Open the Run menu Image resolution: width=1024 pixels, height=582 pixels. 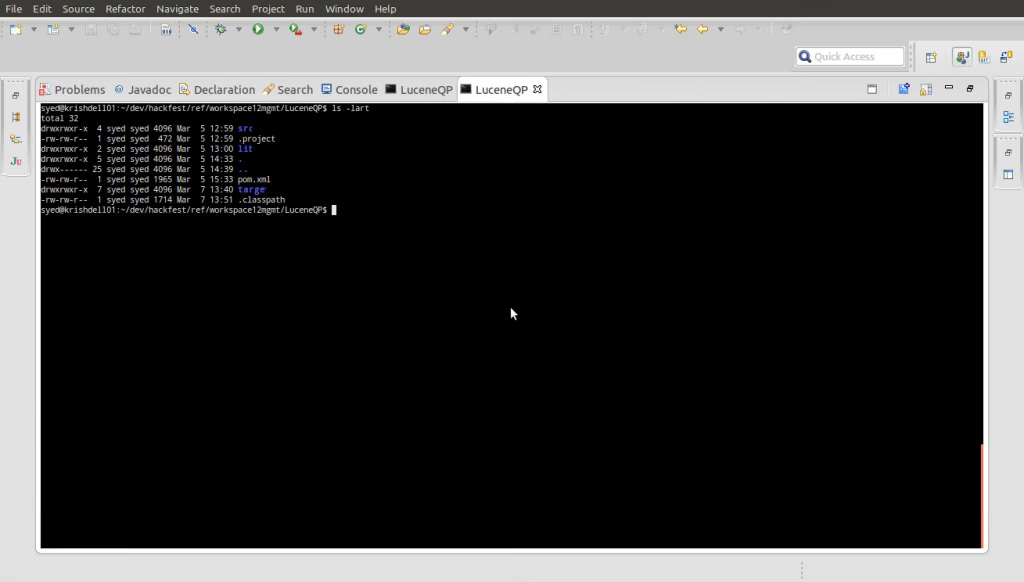[304, 9]
